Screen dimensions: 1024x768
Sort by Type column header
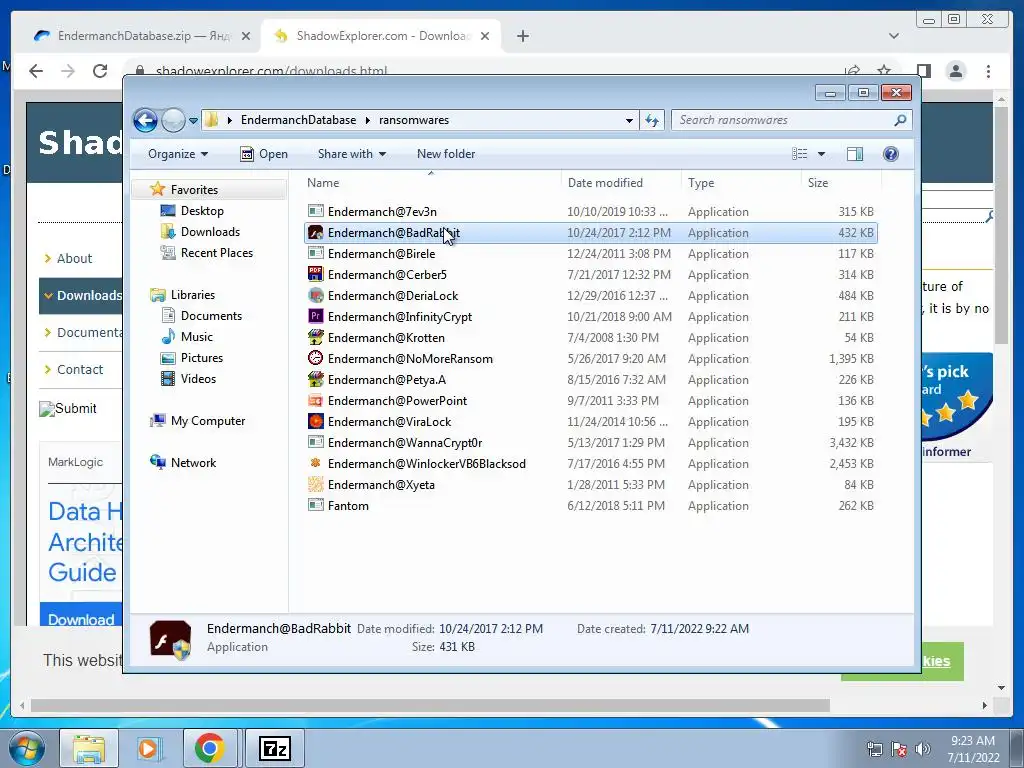coord(741,183)
